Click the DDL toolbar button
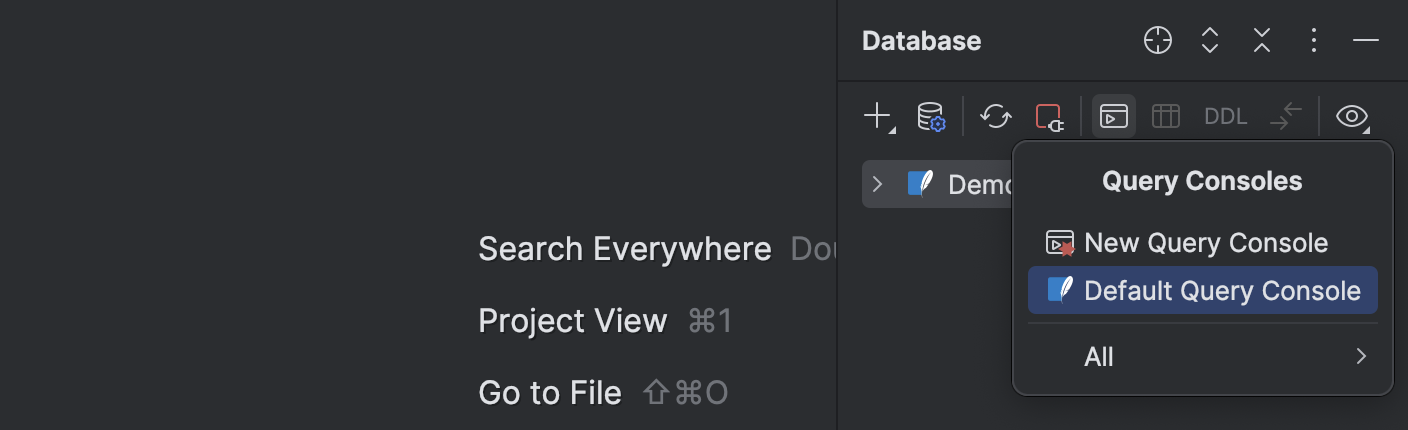1408x430 pixels. tap(1225, 117)
